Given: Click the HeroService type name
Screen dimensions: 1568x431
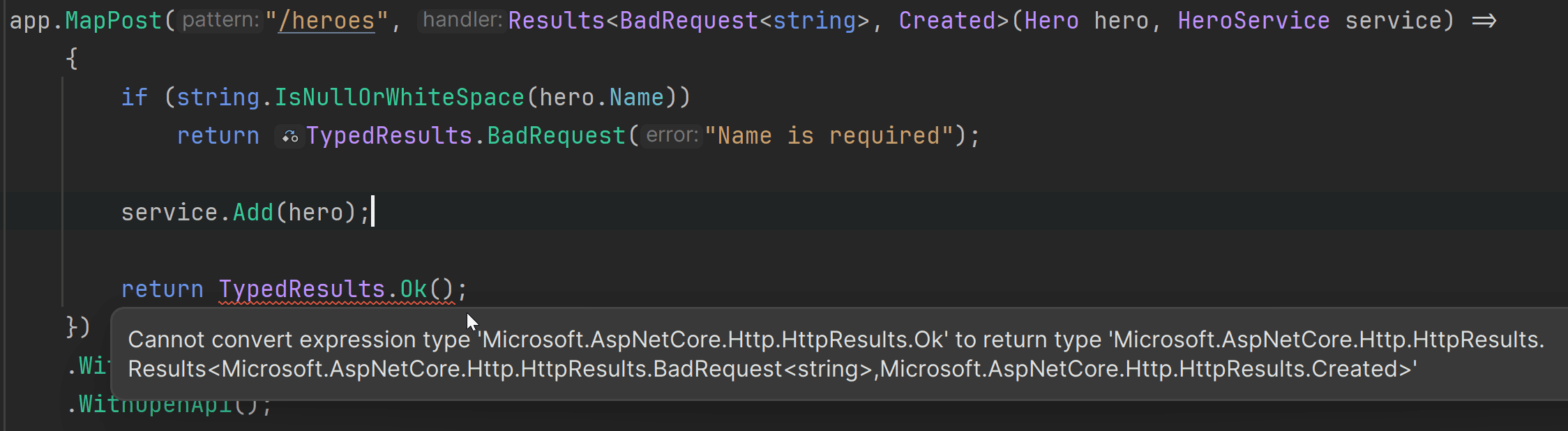Looking at the screenshot, I should point(1253,21).
